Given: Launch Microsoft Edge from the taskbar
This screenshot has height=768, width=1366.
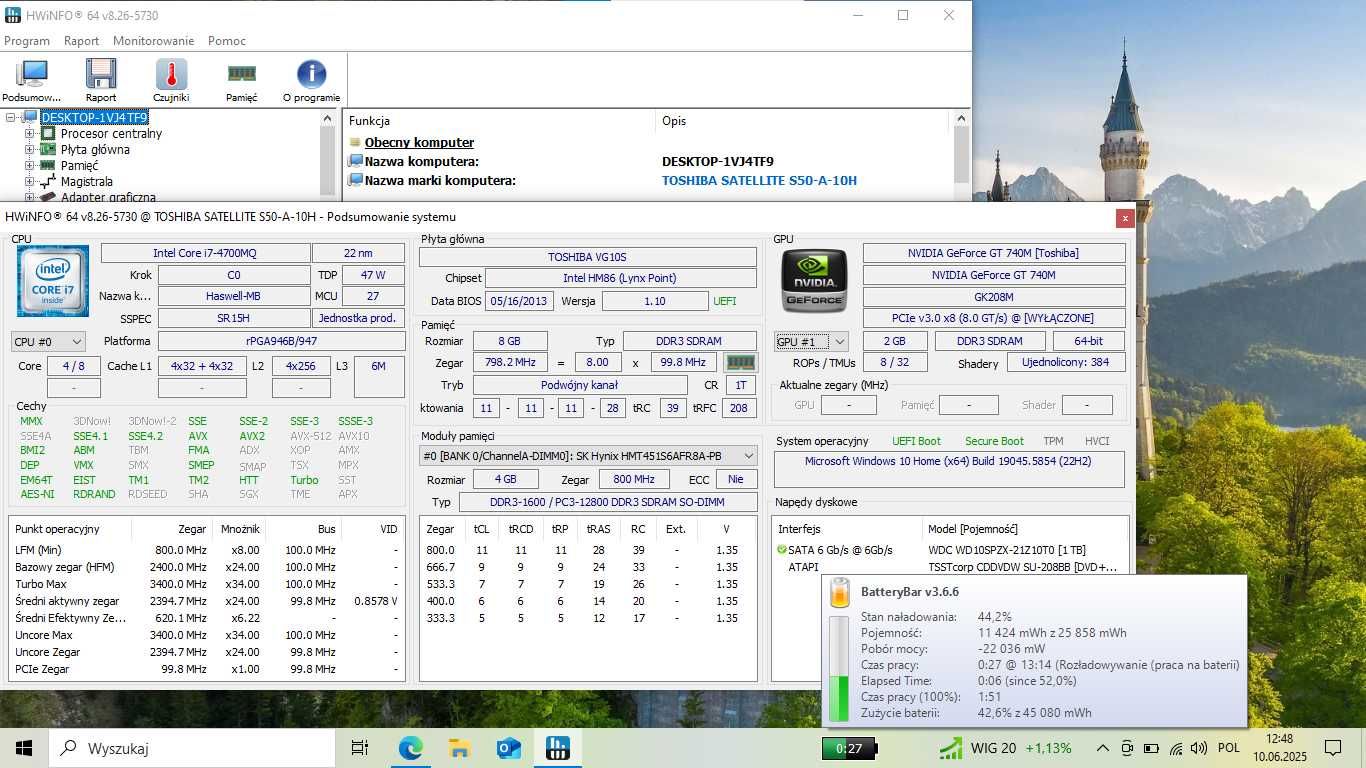Looking at the screenshot, I should tap(411, 748).
